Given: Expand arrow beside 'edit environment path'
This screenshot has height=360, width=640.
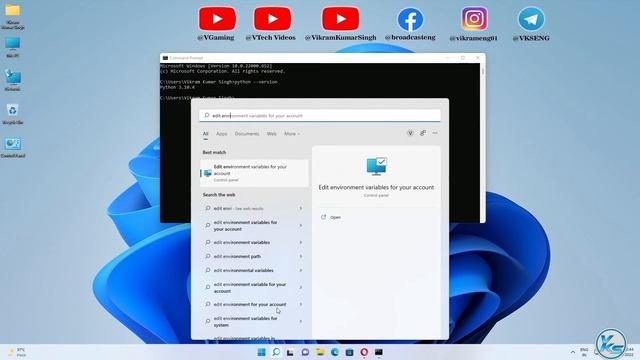Looking at the screenshot, I should (301, 256).
